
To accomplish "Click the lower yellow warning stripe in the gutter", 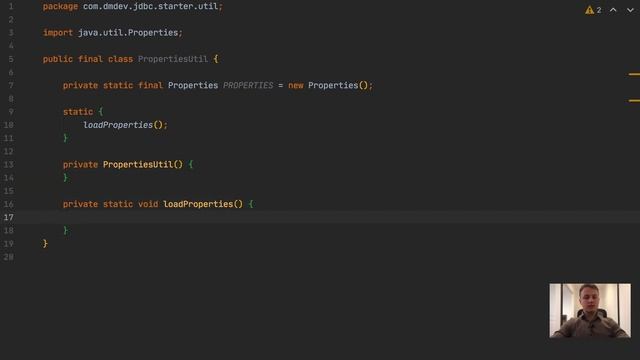I will tap(634, 100).
